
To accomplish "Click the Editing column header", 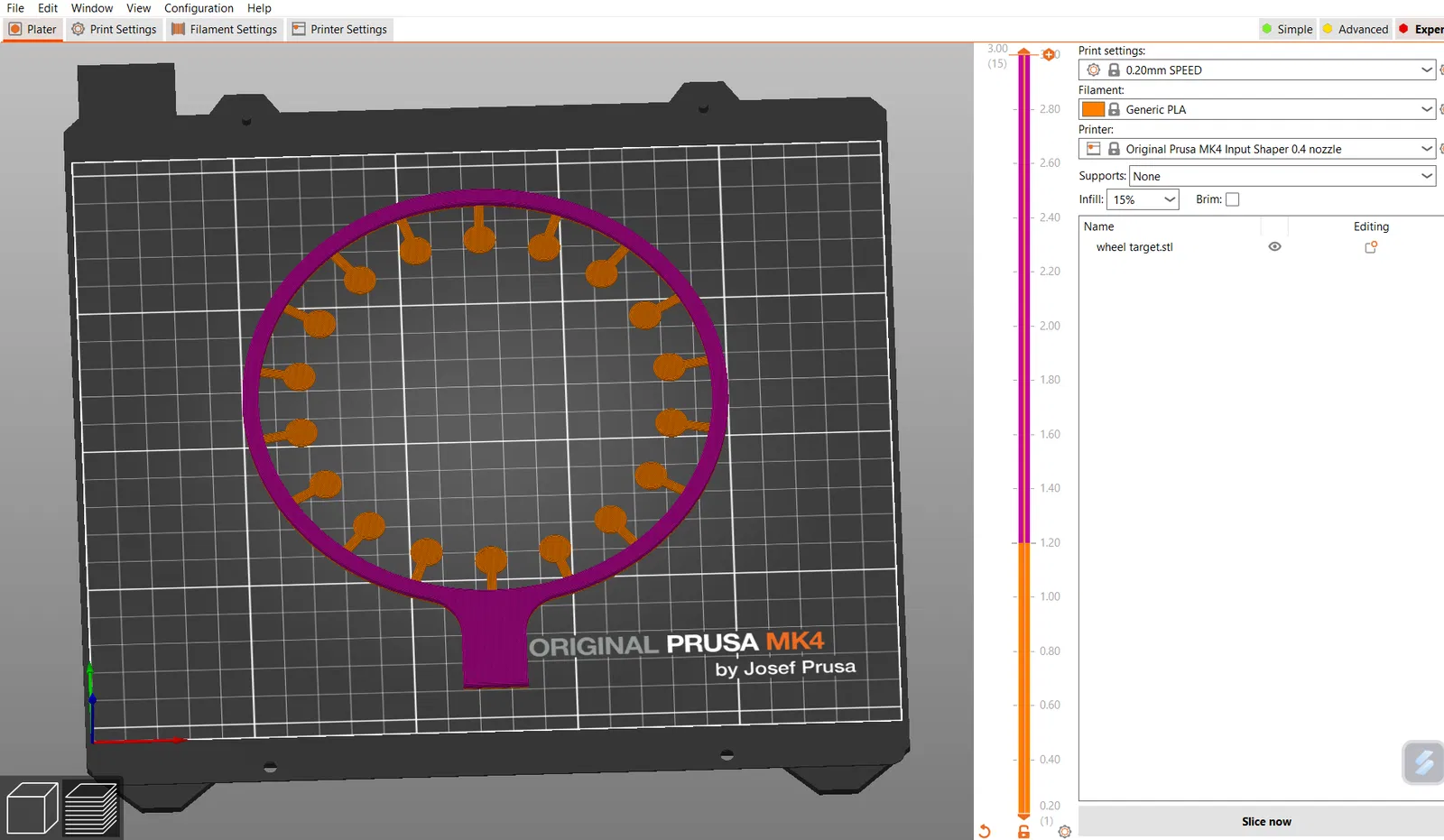I will (1371, 226).
